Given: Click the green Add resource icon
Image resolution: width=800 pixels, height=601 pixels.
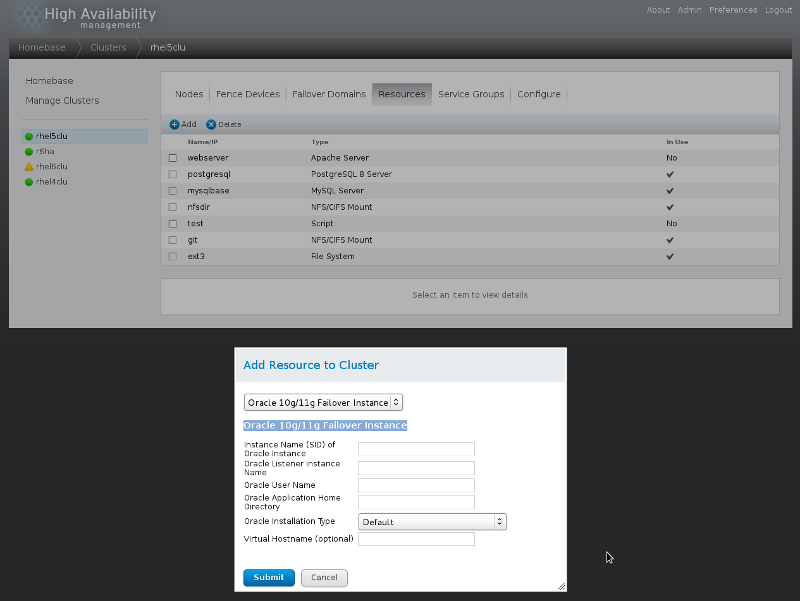Looking at the screenshot, I should click(x=176, y=124).
